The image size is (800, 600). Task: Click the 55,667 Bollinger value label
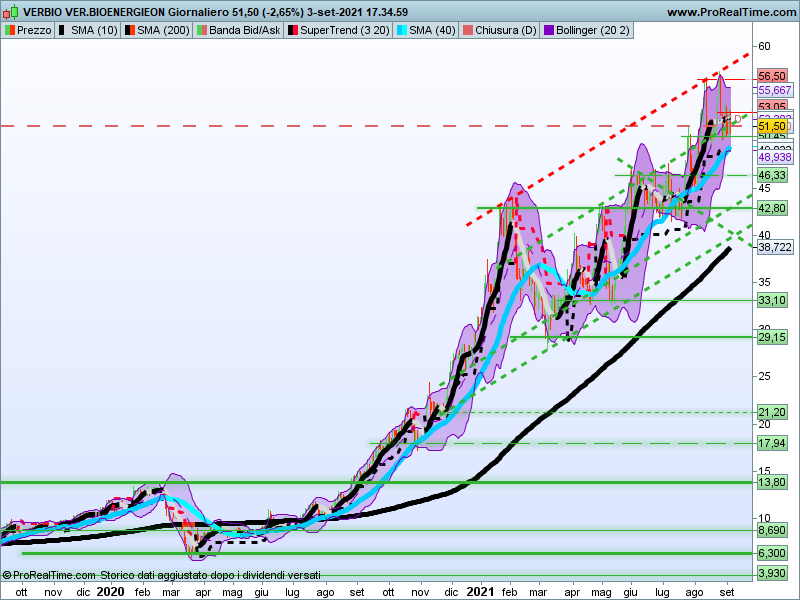[774, 90]
